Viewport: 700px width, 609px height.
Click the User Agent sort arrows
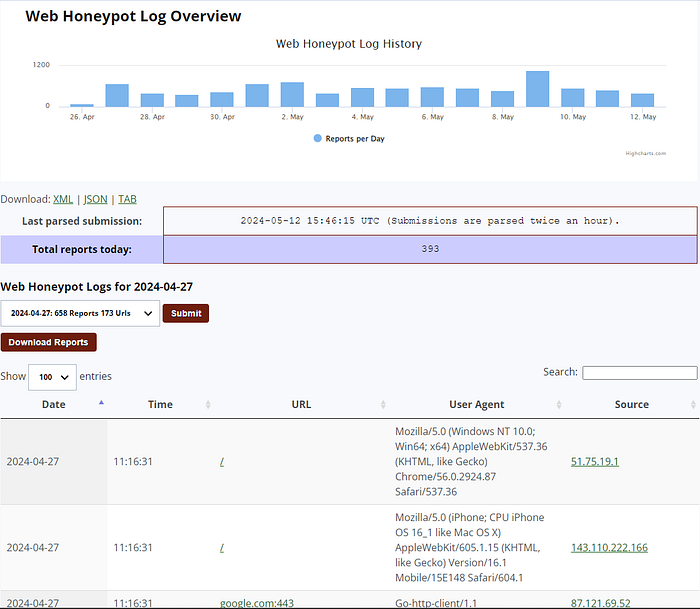tap(559, 405)
